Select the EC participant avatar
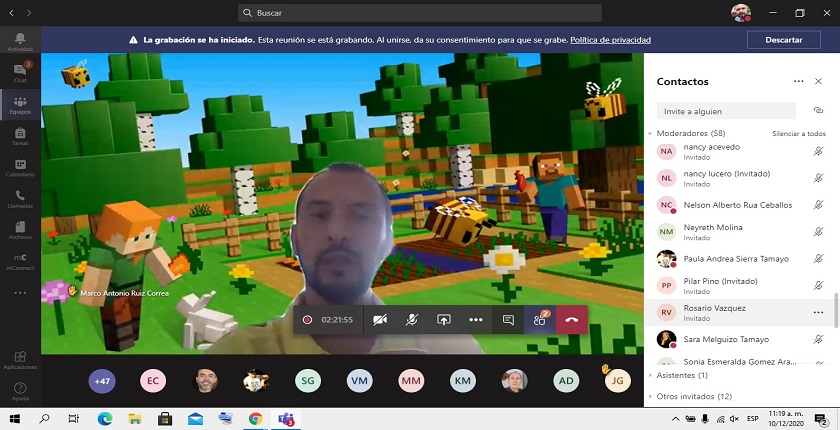Screen dimensions: 840x430 click(x=153, y=381)
